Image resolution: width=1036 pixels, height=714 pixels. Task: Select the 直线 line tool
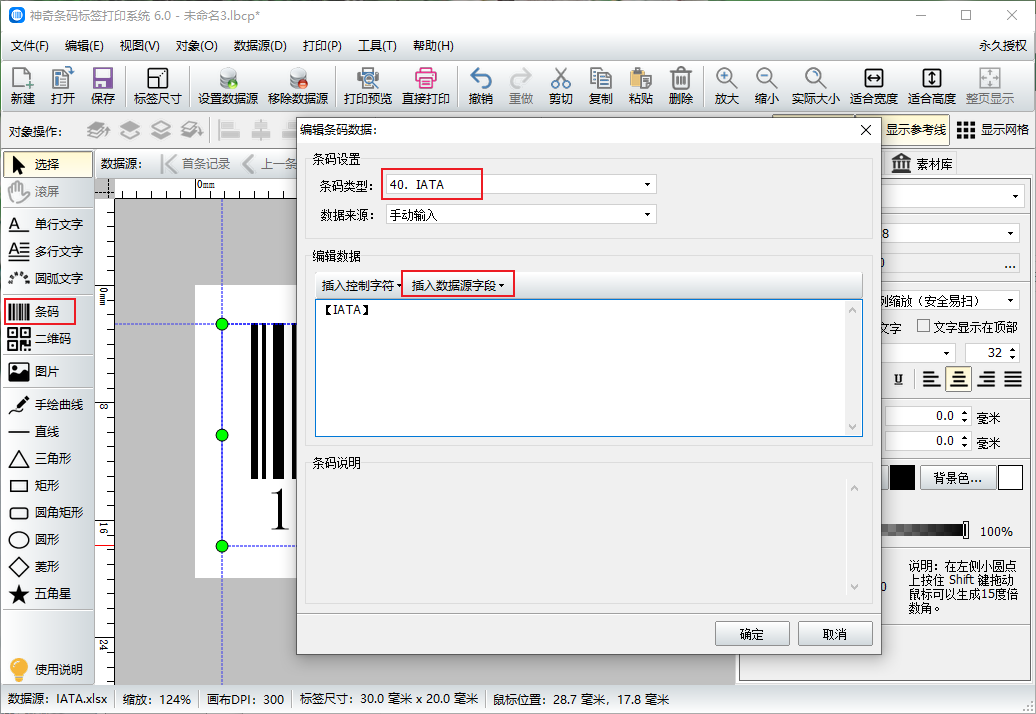(48, 432)
